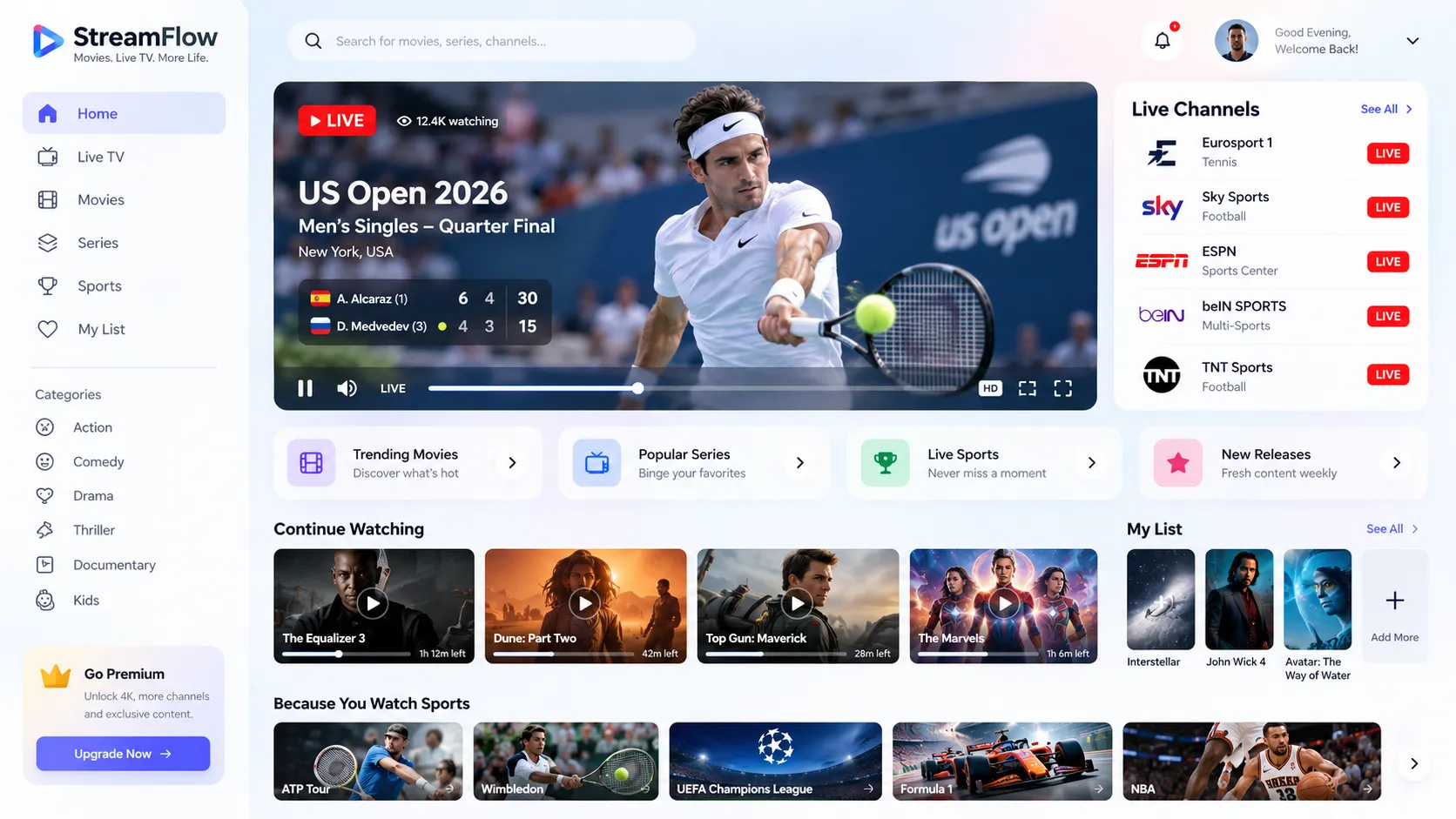Click Add More in My List
1456x819 pixels.
pyautogui.click(x=1394, y=605)
